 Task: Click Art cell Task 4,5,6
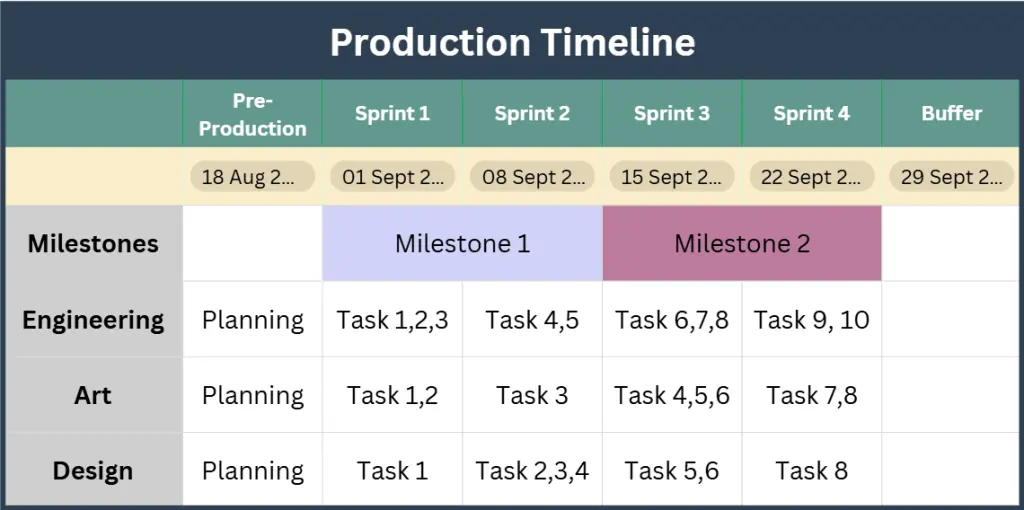671,395
